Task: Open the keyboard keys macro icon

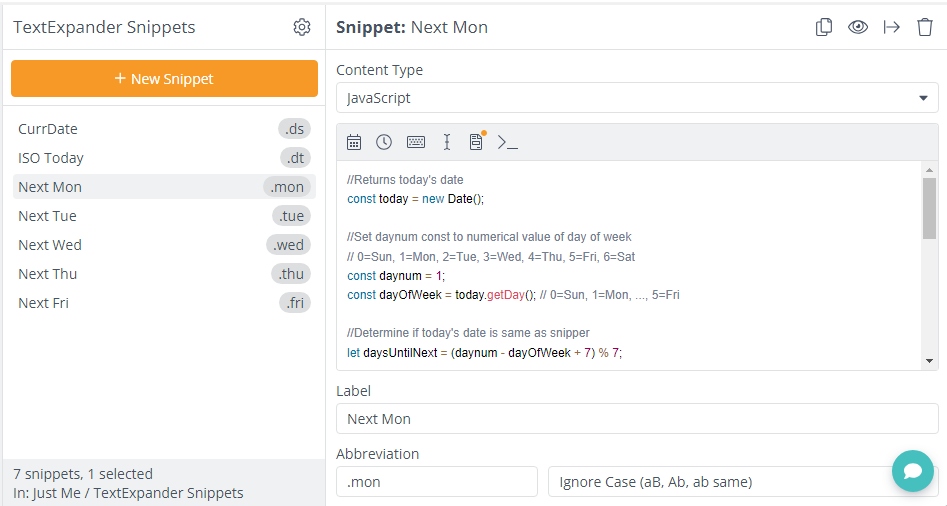Action: click(416, 142)
